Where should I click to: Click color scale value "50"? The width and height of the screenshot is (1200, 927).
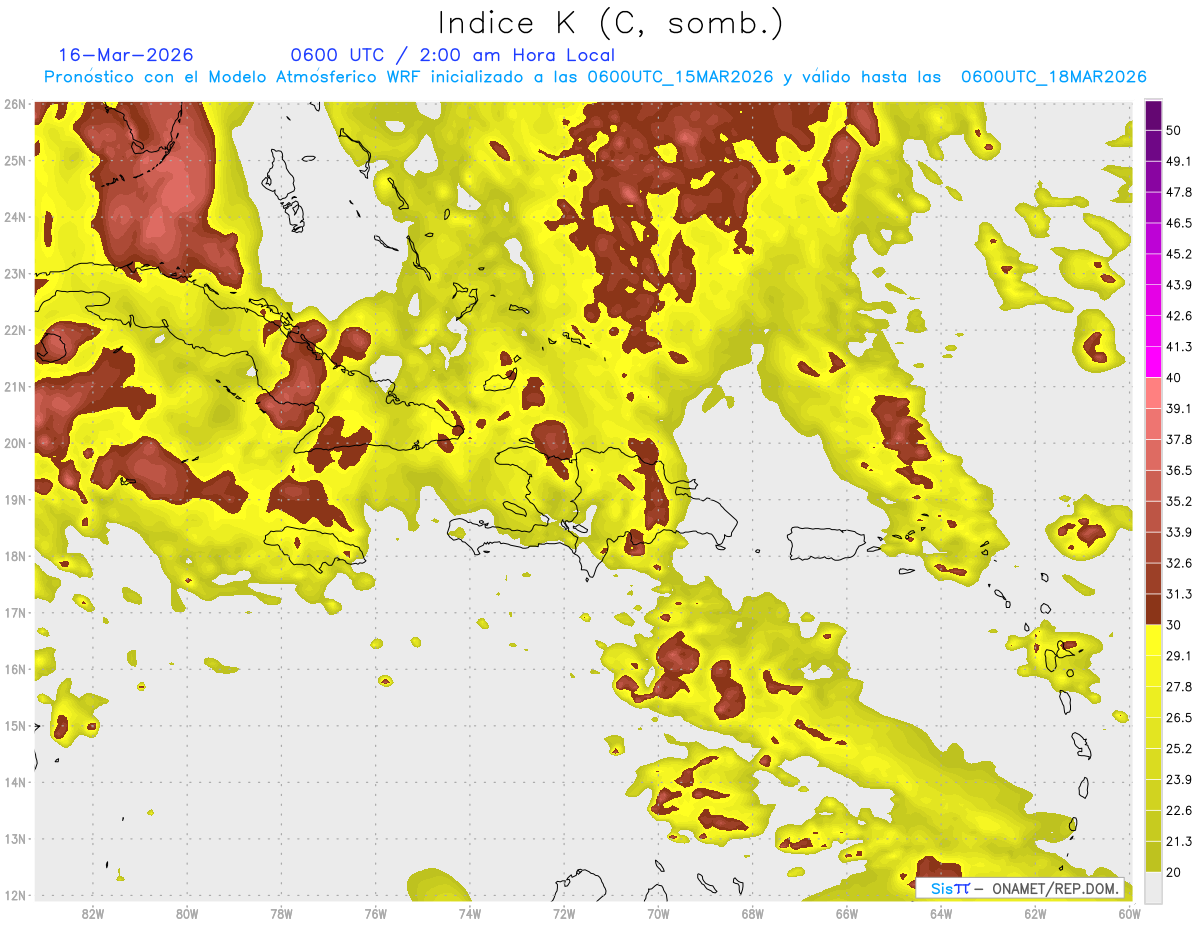1174,132
